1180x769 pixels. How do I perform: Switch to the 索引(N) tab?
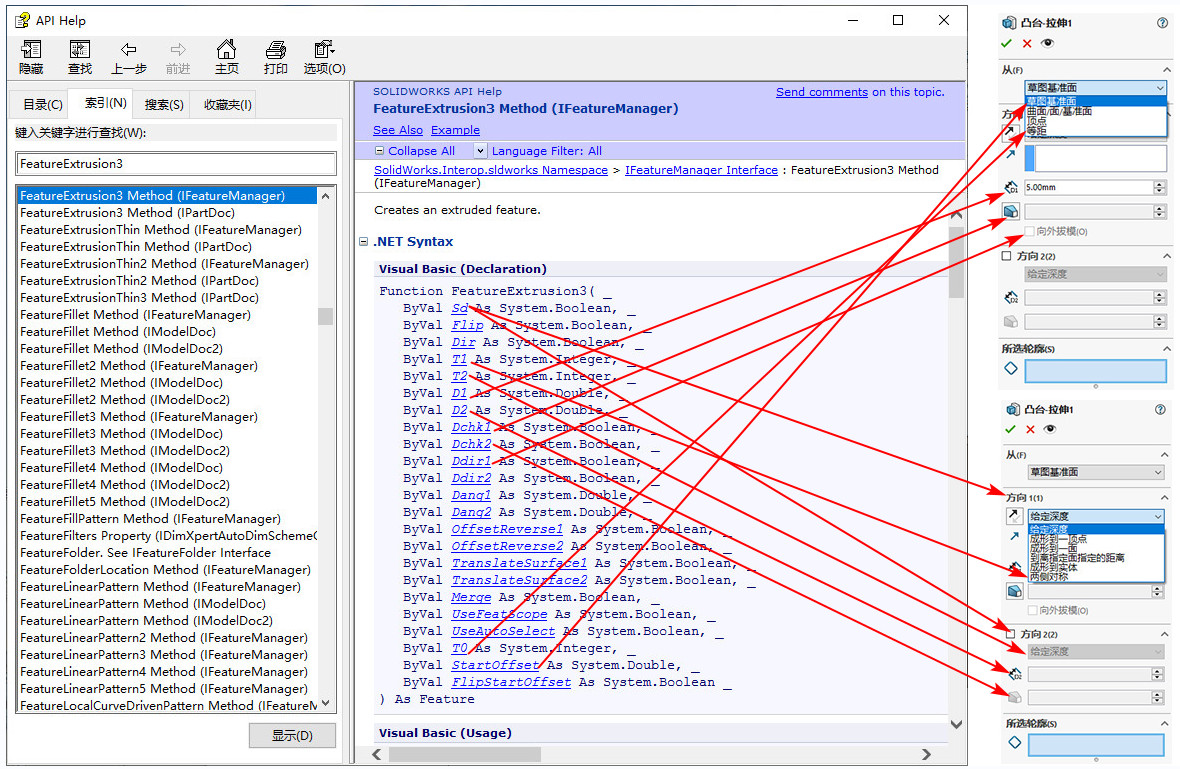pyautogui.click(x=106, y=103)
